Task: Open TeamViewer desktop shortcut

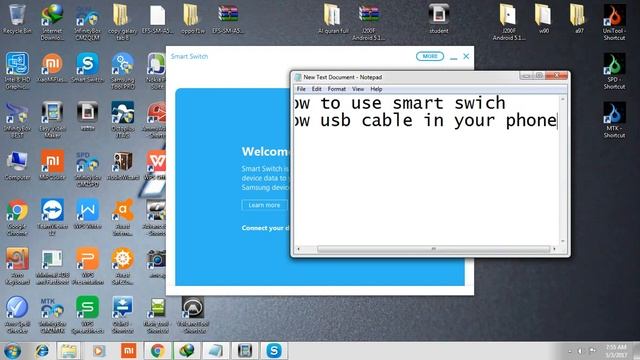Action: (x=52, y=217)
